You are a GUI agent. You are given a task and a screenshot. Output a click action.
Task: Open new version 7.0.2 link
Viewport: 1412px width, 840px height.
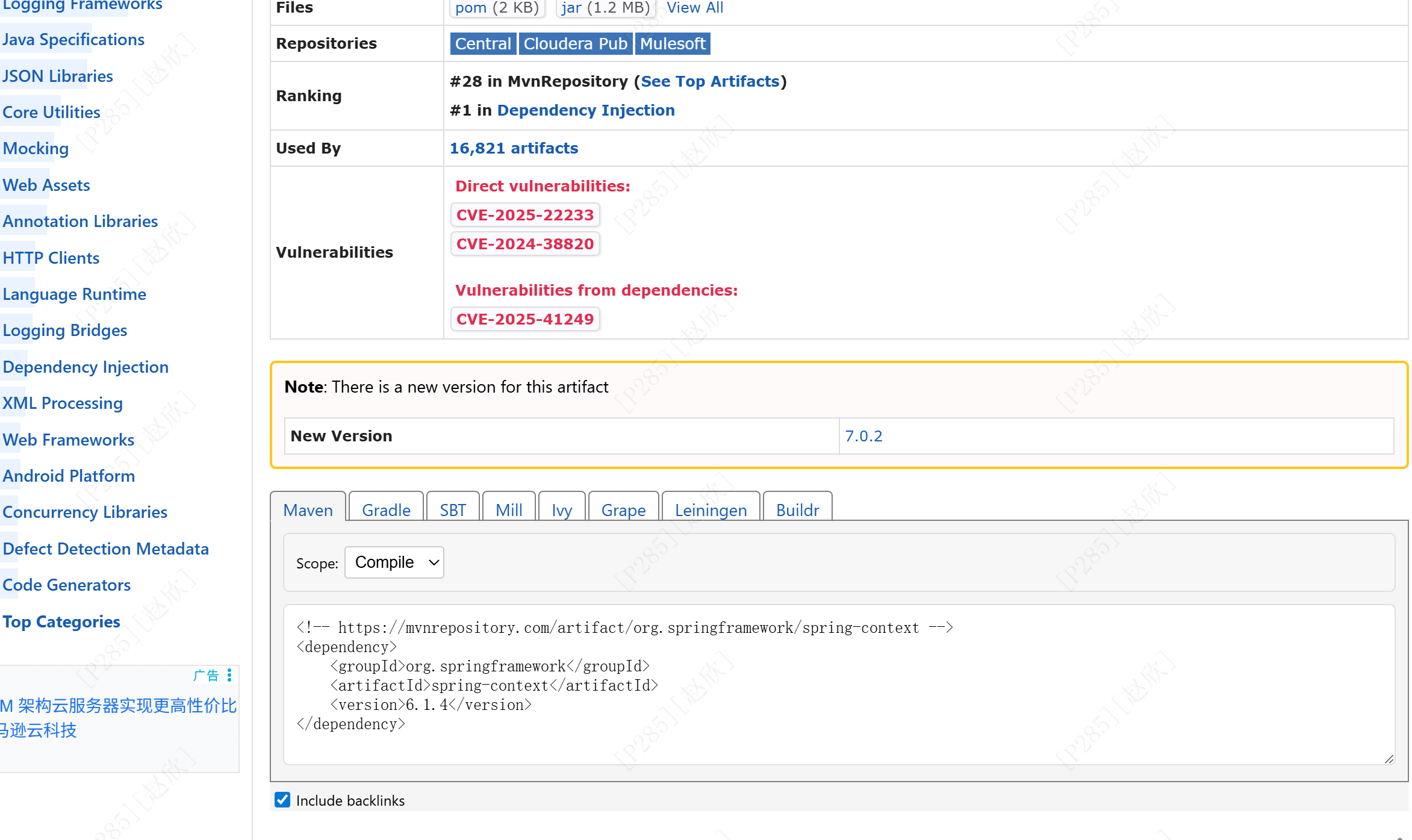(863, 436)
